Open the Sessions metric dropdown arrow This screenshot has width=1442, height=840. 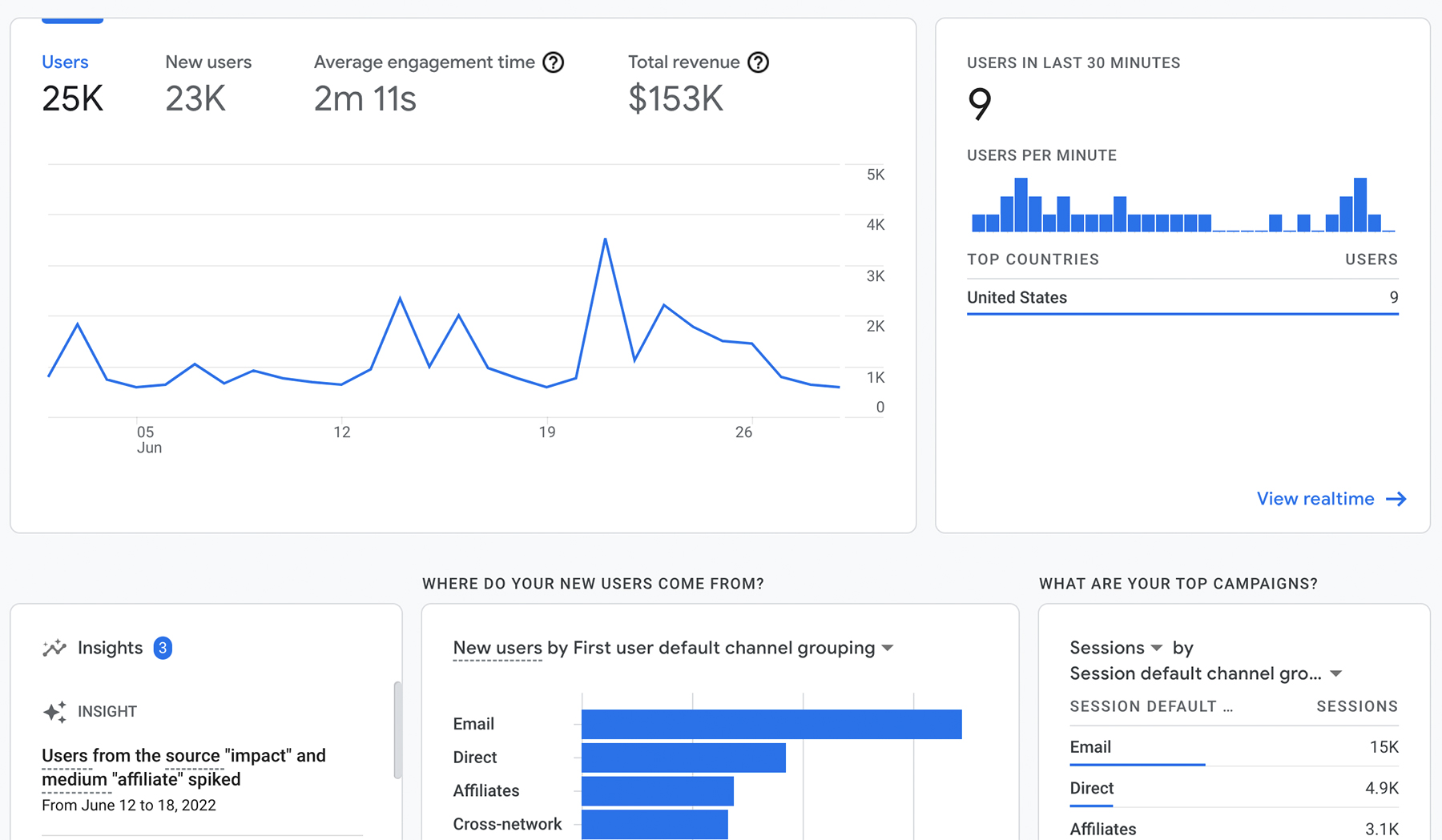click(1157, 648)
